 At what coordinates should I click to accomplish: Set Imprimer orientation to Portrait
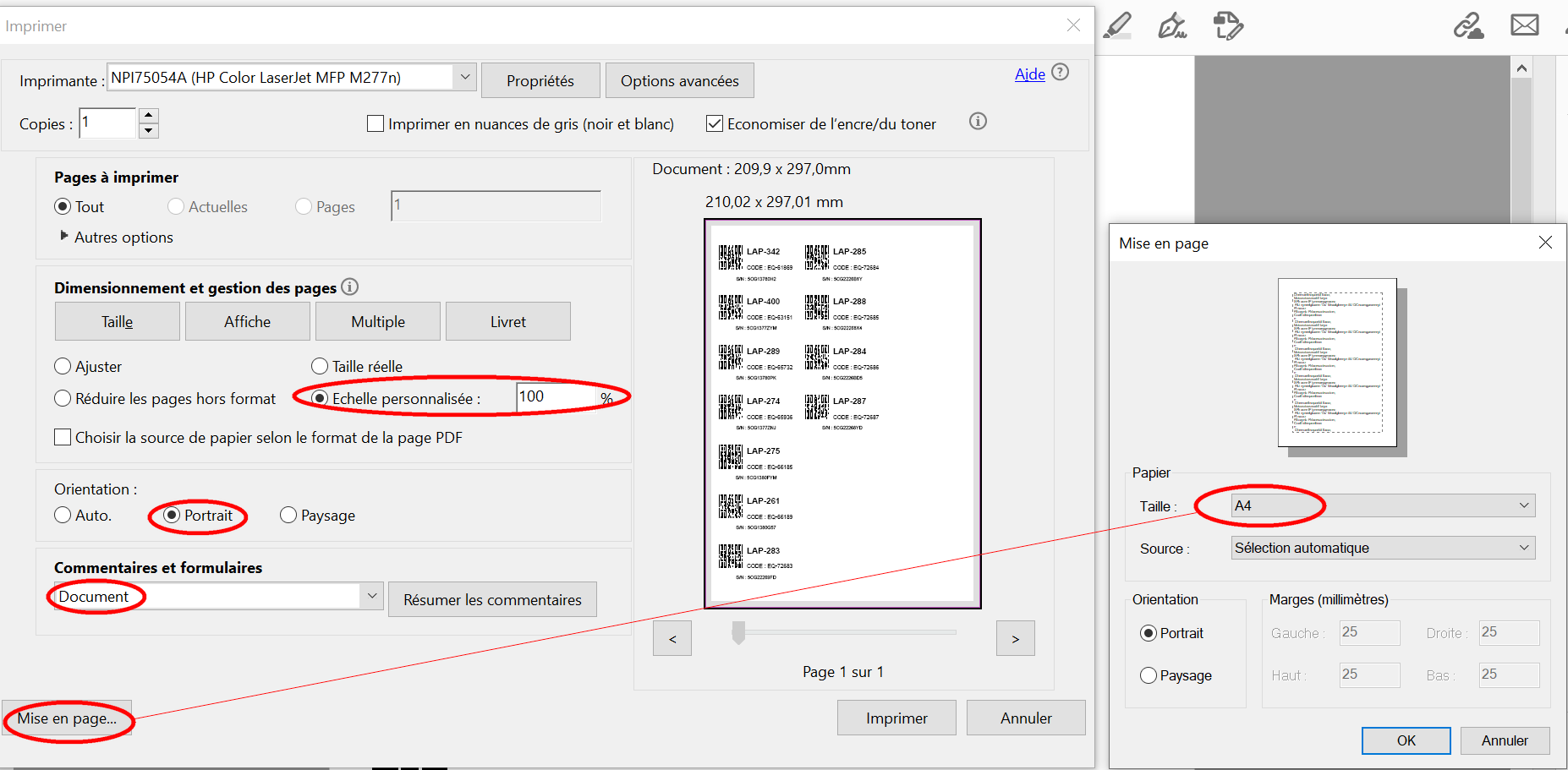172,515
